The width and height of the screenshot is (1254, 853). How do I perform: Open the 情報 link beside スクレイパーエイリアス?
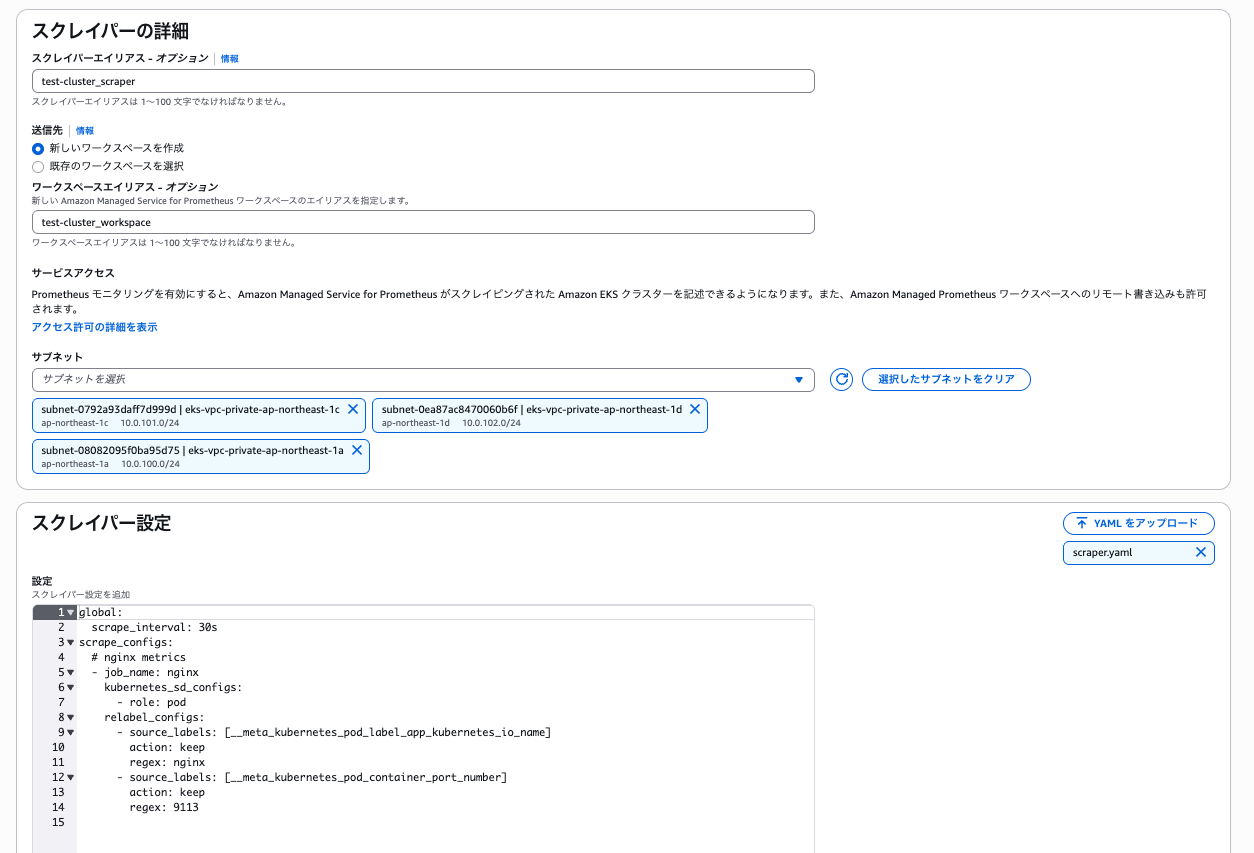[x=229, y=59]
